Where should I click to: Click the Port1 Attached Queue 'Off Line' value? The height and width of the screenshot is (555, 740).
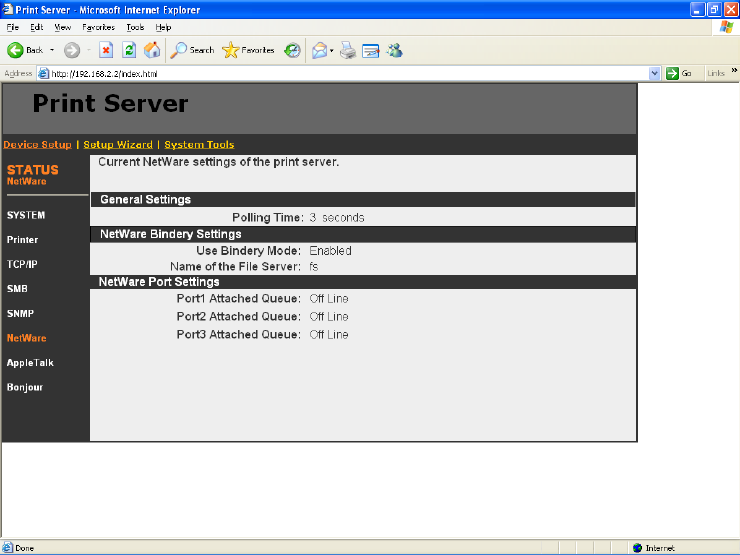(x=329, y=299)
